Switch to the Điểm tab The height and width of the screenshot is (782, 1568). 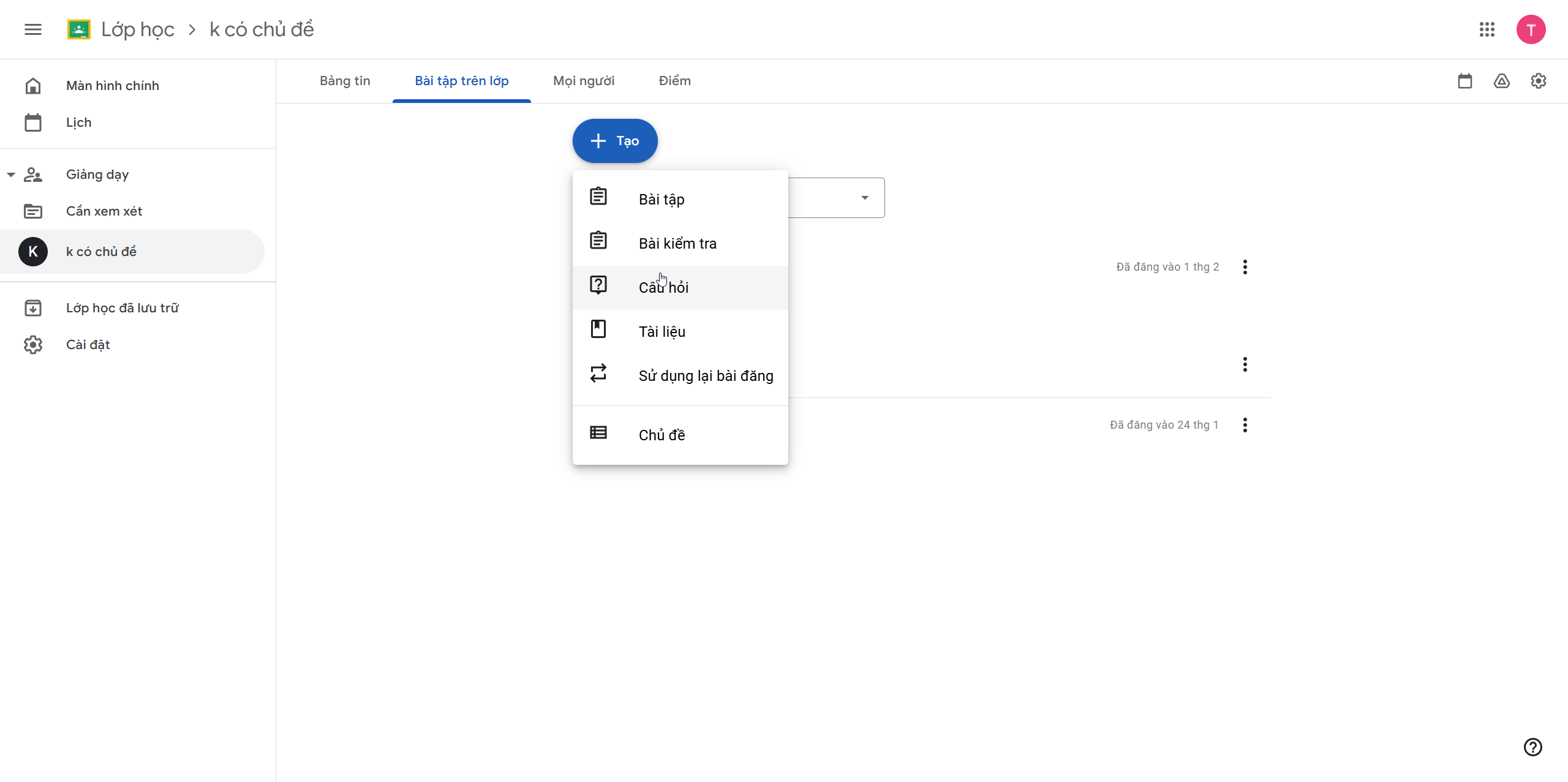click(674, 81)
